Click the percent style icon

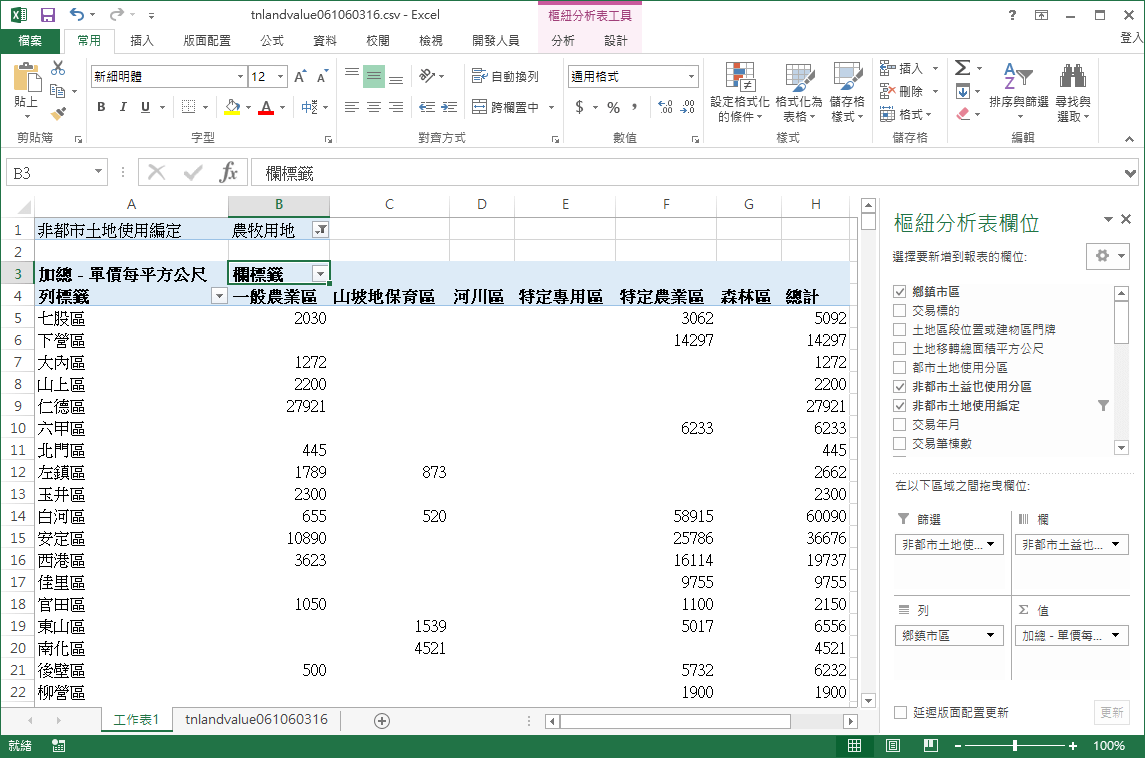pyautogui.click(x=613, y=107)
